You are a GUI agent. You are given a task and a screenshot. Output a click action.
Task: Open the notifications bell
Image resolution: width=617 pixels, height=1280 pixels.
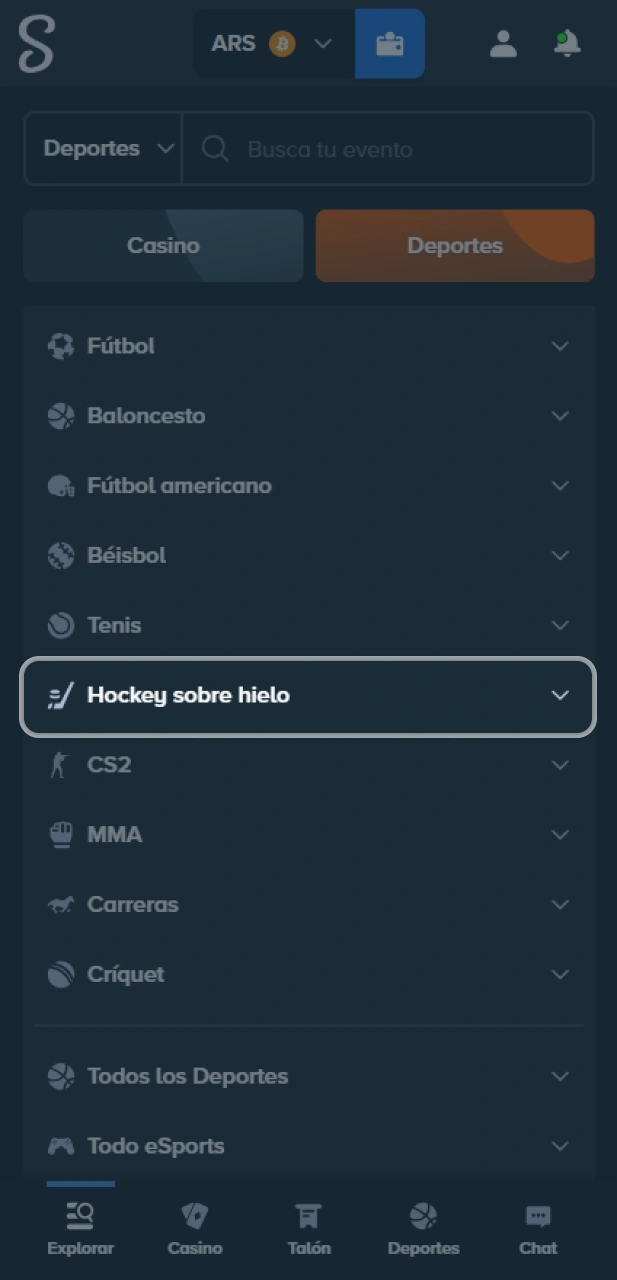[x=567, y=44]
